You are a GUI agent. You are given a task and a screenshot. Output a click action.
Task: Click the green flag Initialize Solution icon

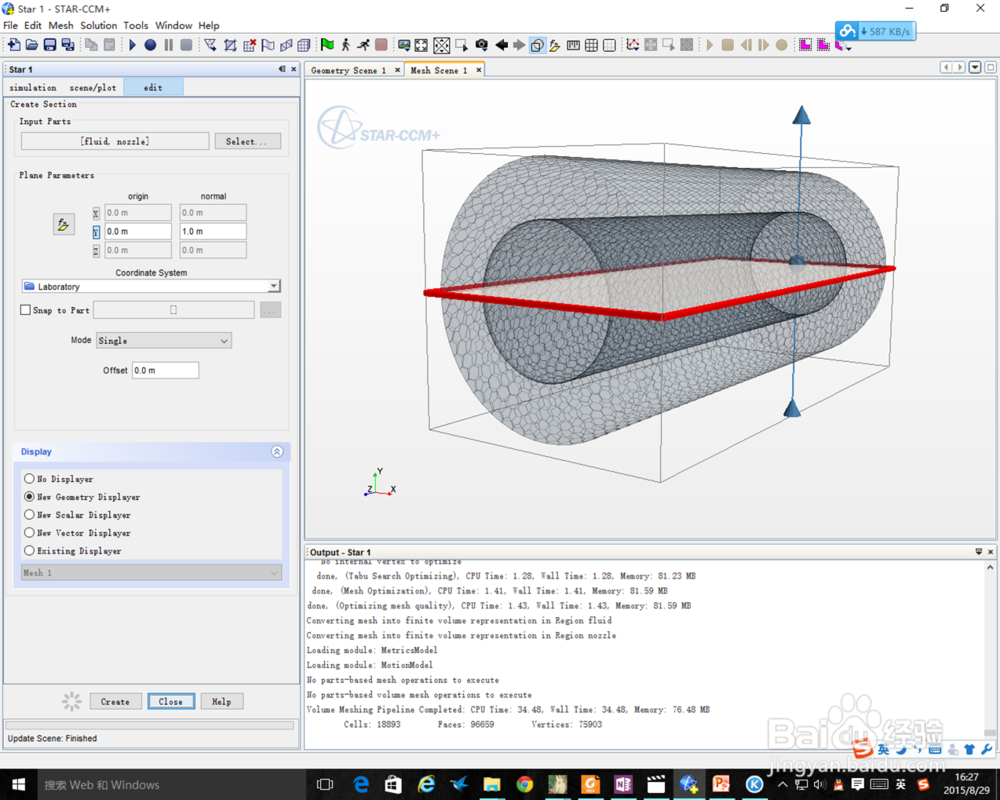click(x=327, y=45)
